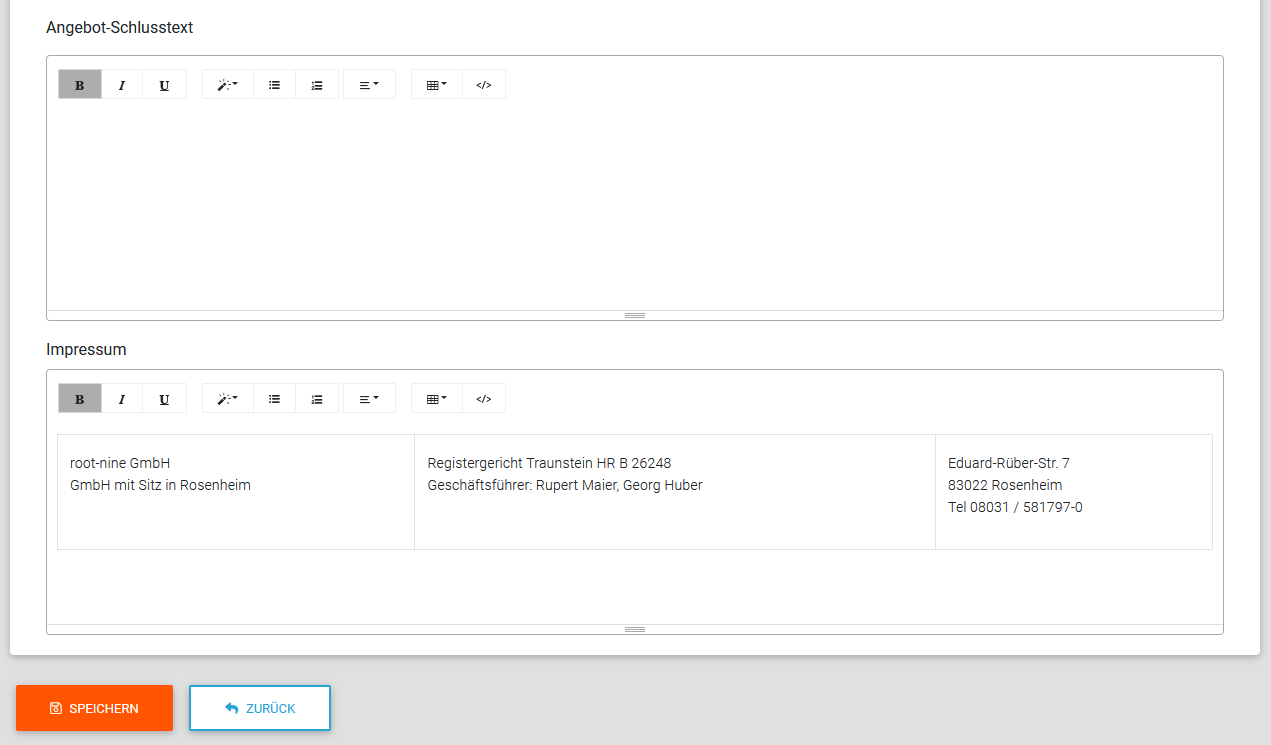This screenshot has width=1271, height=745.
Task: Insert bulleted list in Impressum editor
Action: tap(274, 399)
